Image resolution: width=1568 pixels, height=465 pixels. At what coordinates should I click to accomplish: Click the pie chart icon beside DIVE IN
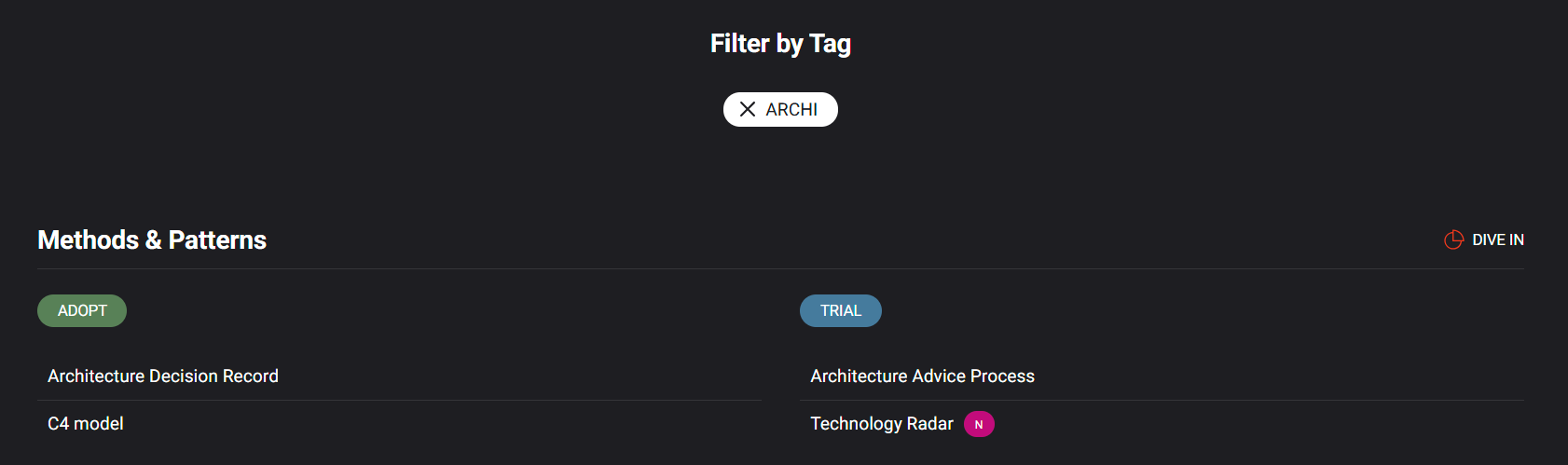1453,239
